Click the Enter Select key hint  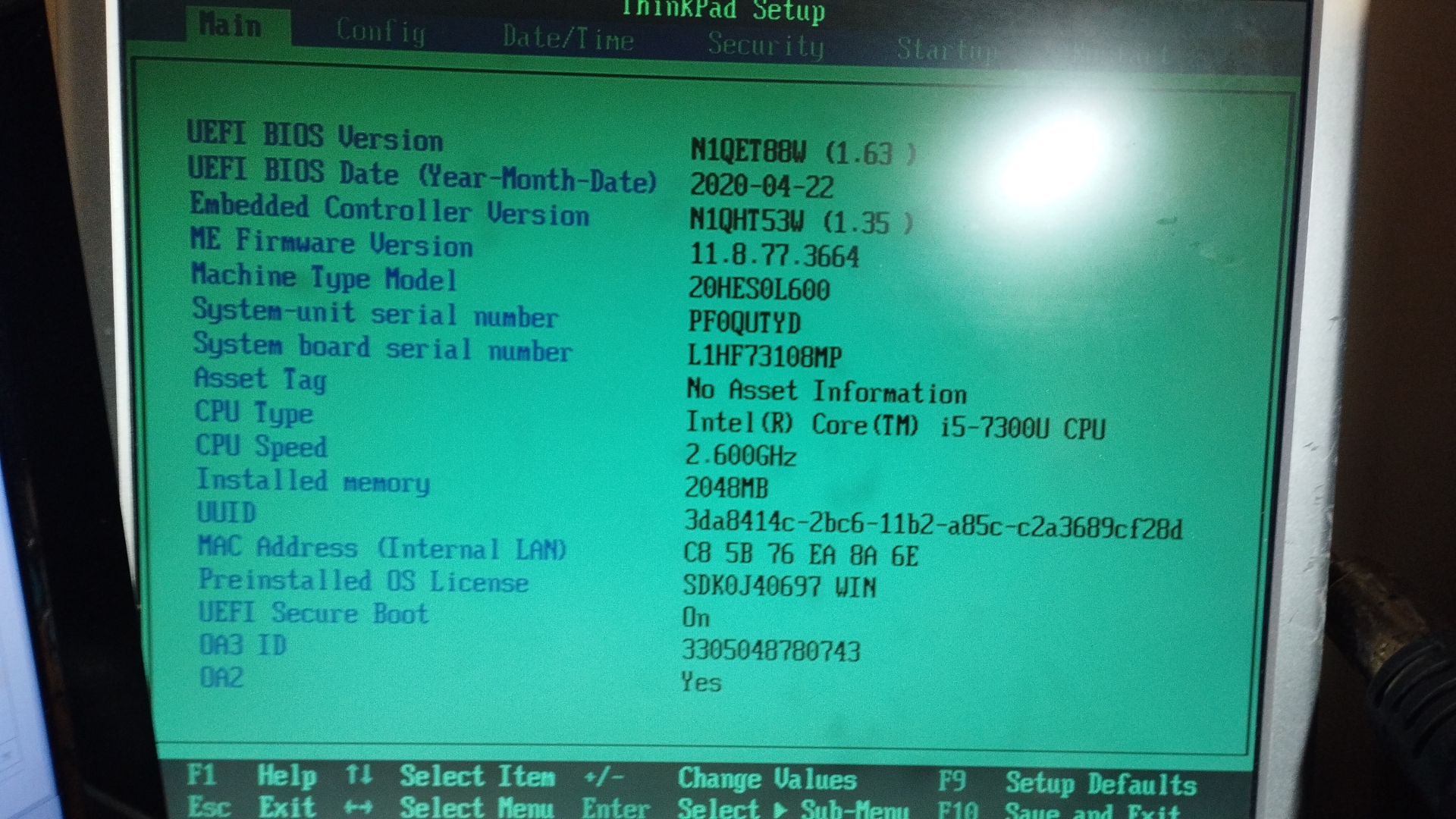(x=616, y=808)
